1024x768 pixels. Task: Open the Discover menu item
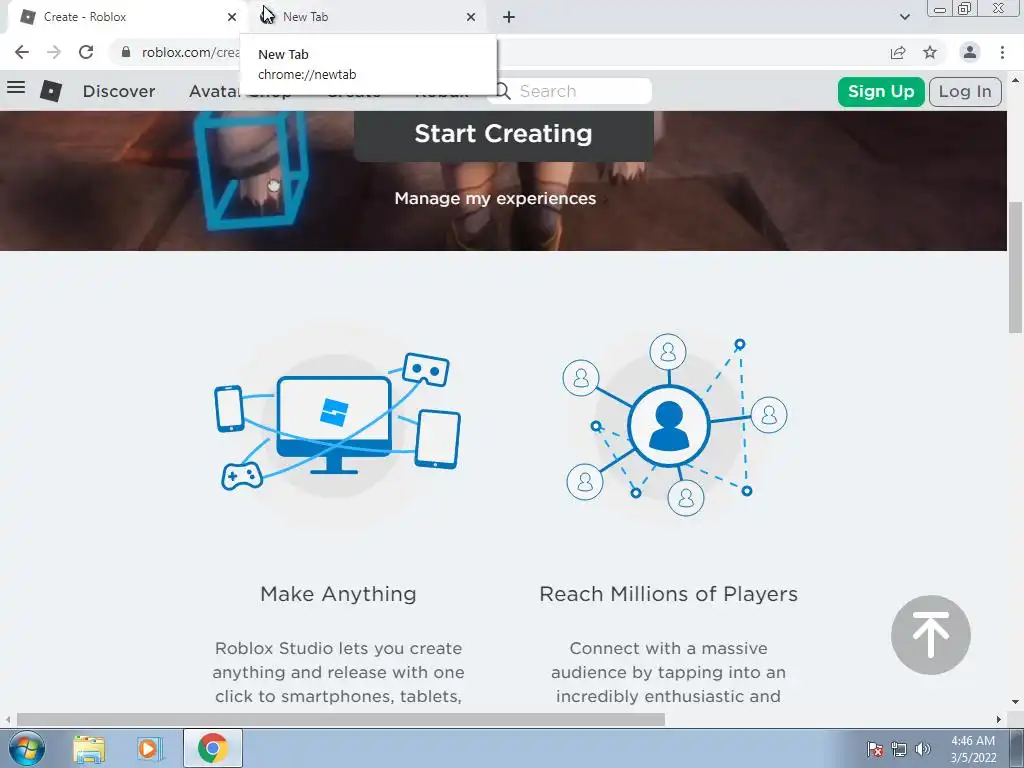point(119,91)
